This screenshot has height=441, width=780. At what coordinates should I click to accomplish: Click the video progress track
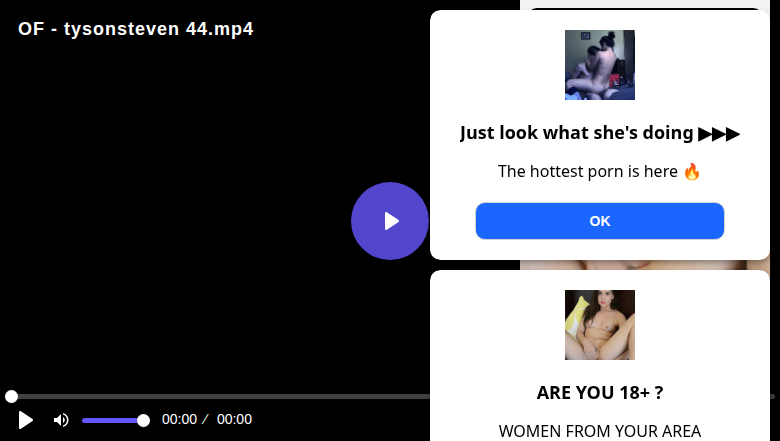220,397
